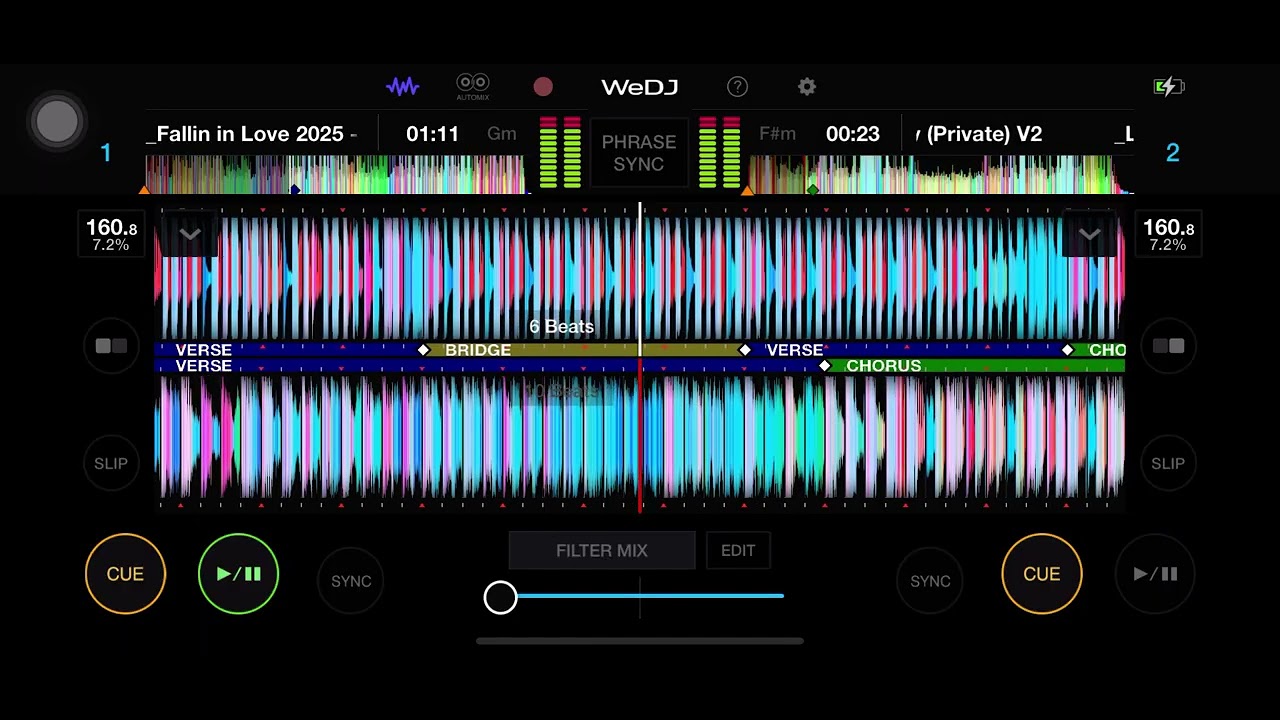Select the EDIT tab
Viewport: 1280px width, 720px height.
pyautogui.click(x=738, y=551)
